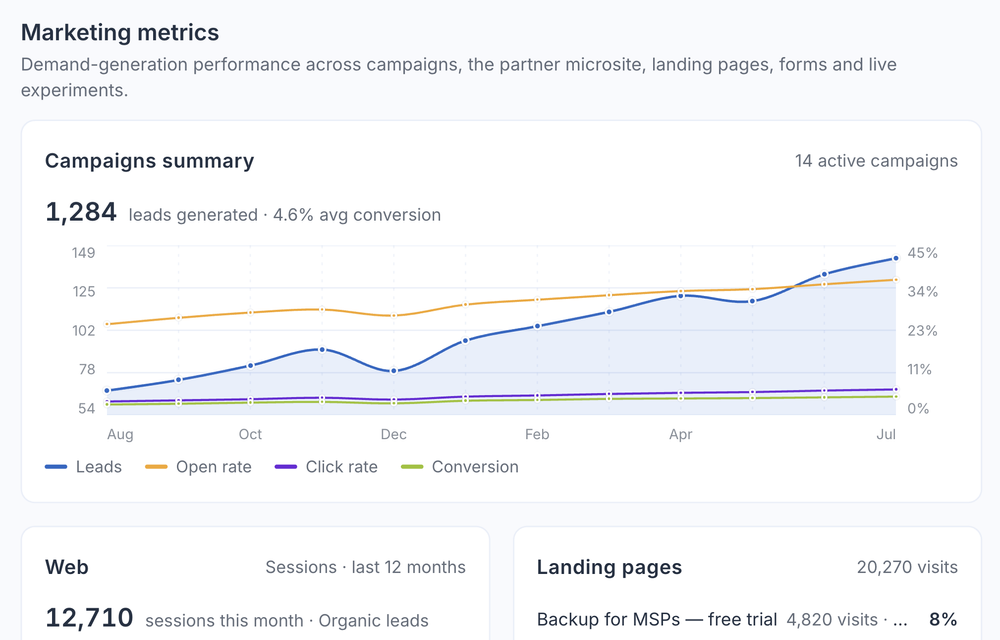
Task: Click the "Sessions · last 12 months" label
Action: pos(365,567)
